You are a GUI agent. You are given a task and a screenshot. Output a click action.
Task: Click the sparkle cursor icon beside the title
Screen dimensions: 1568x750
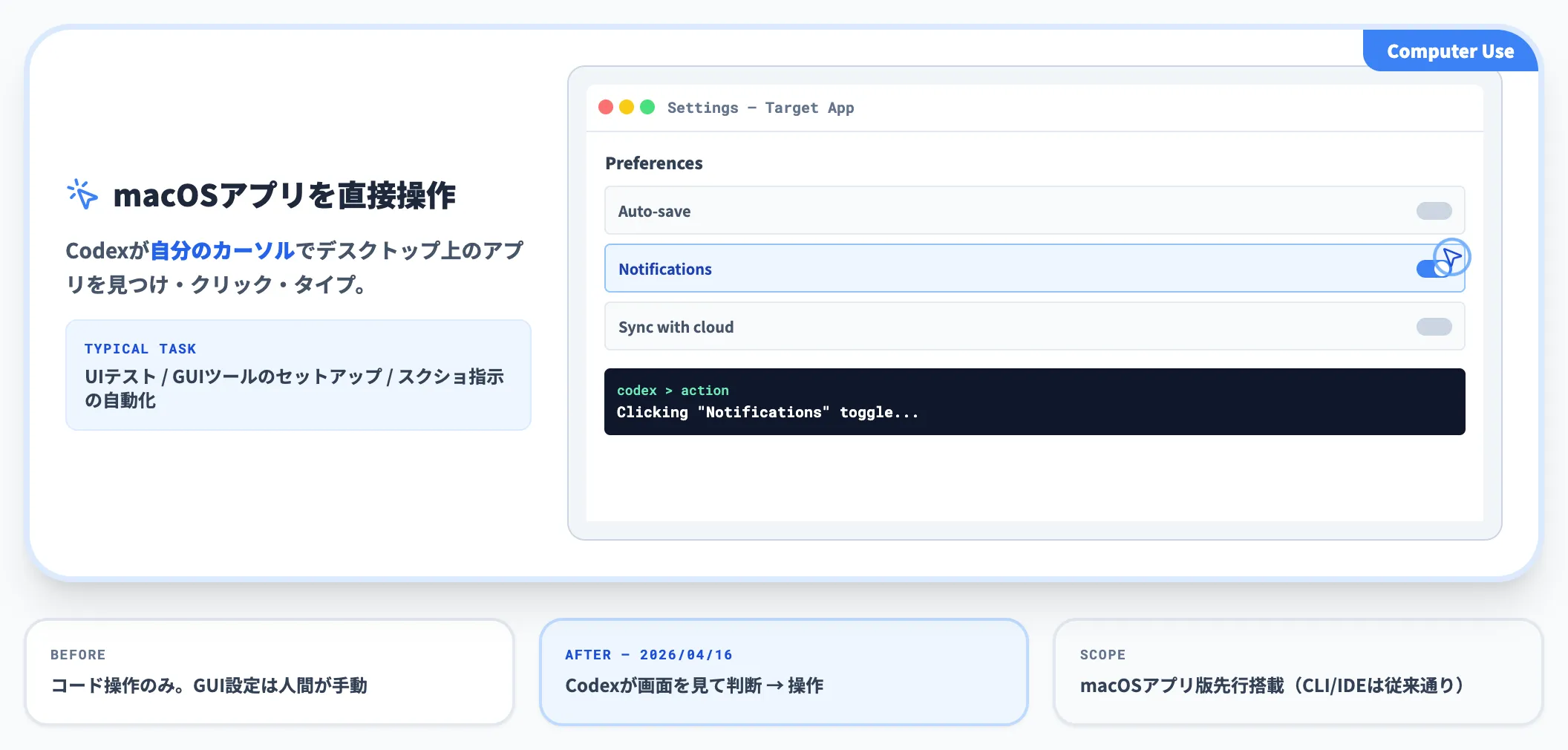pos(82,195)
